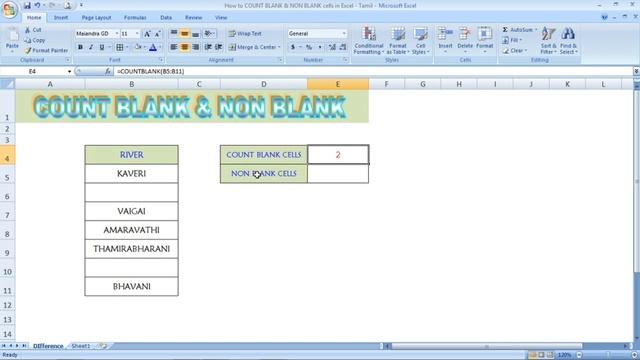The width and height of the screenshot is (640, 360).
Task: Apply percent style format
Action: tap(309, 47)
